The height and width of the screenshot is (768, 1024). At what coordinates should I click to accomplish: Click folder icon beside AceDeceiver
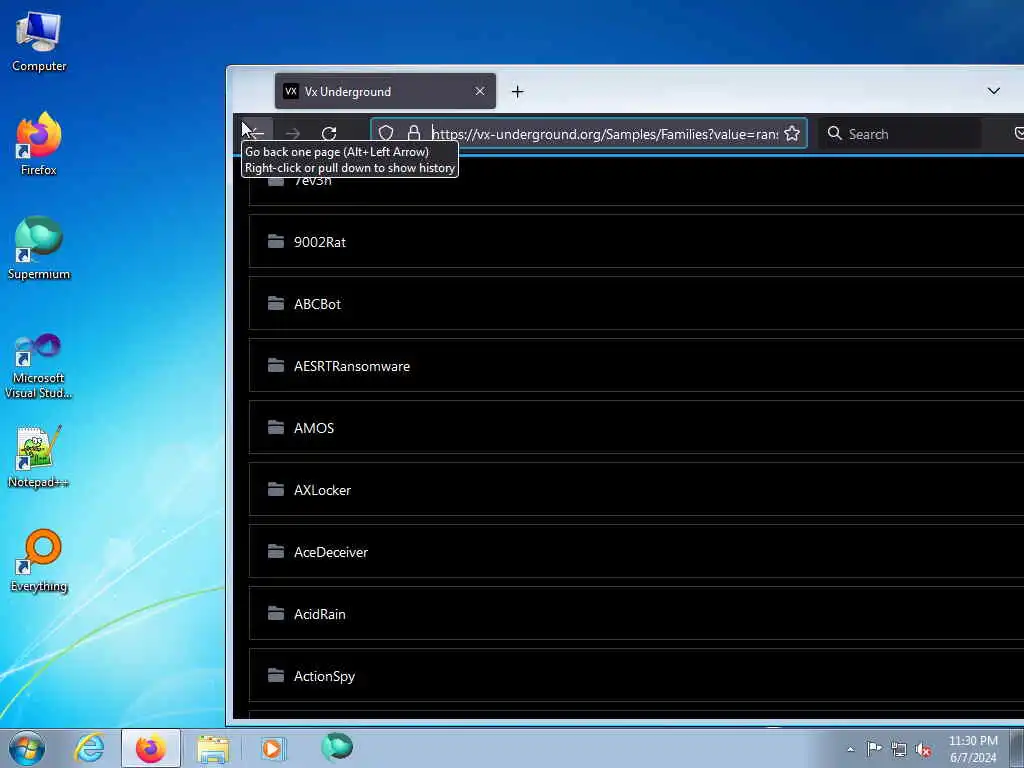276,552
